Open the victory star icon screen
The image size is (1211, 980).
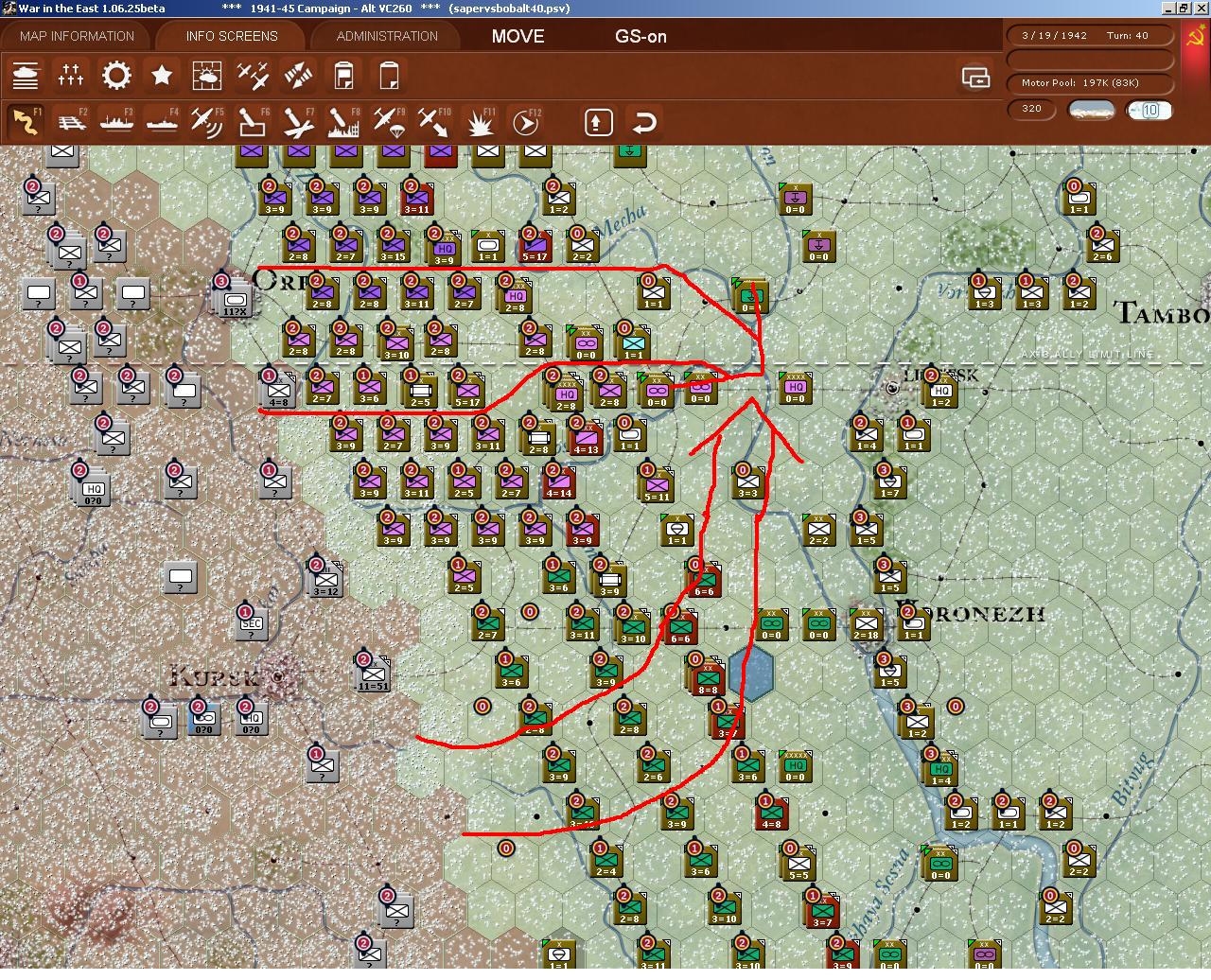coord(162,75)
